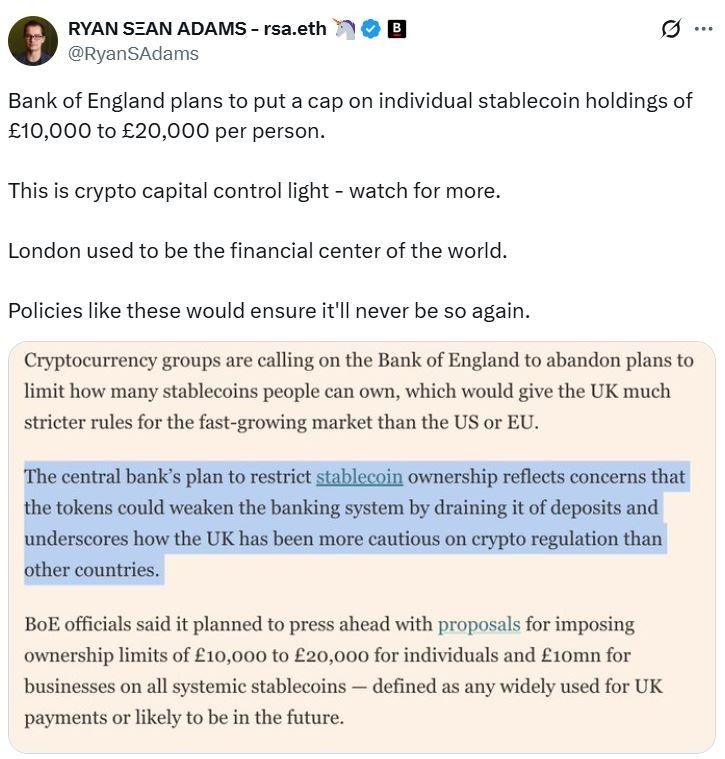Click the "London used to be" sentence
725x759 pixels.
(x=257, y=250)
